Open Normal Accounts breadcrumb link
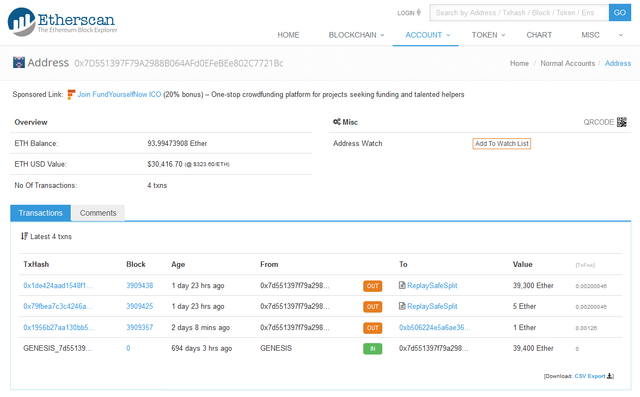This screenshot has width=640, height=397. [x=568, y=63]
